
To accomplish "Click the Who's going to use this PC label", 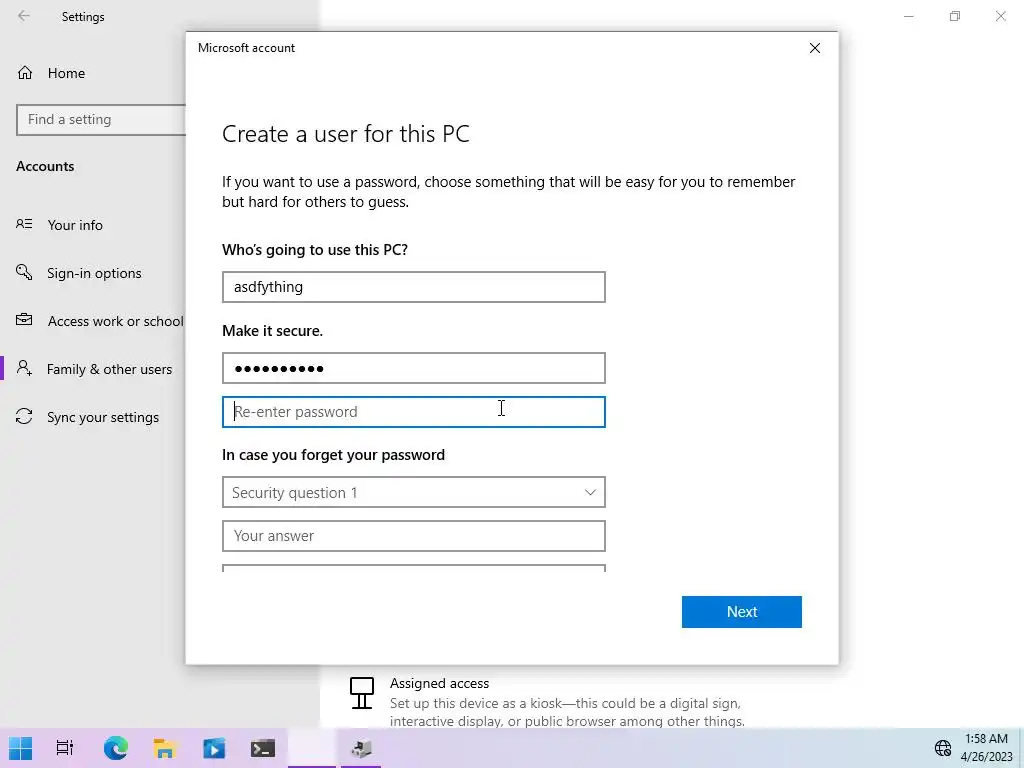I will (x=315, y=249).
